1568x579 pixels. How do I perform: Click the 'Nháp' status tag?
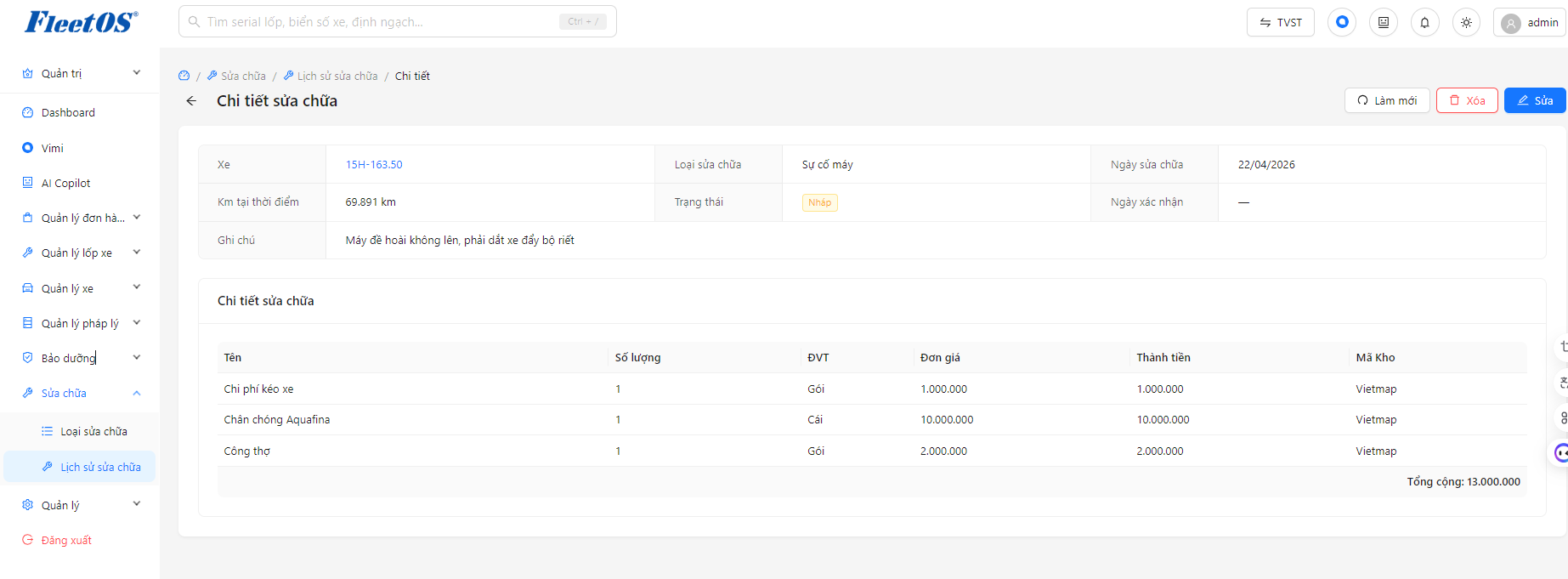[820, 202]
